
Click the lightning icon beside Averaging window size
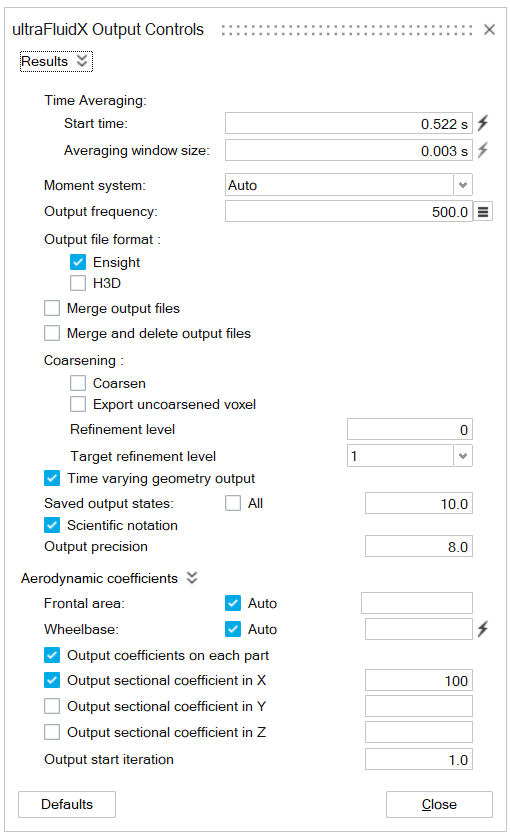coord(483,150)
